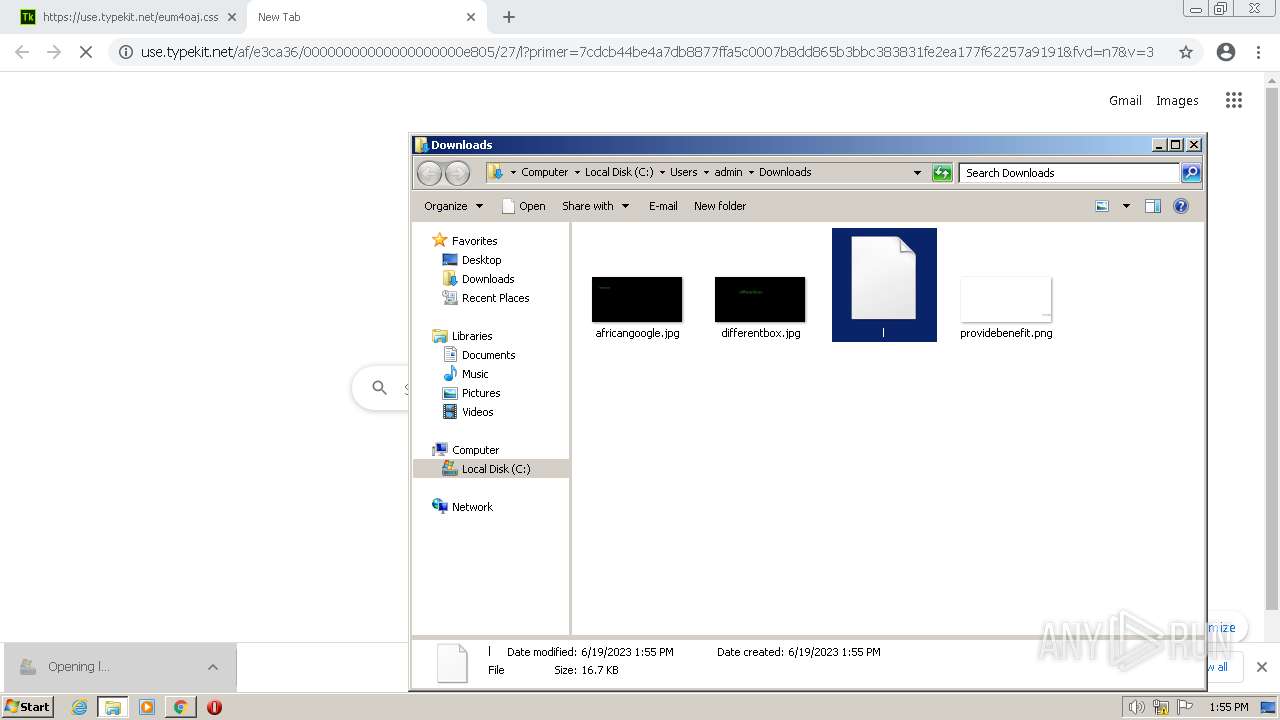Click the Search Downloads input field
1280x720 pixels.
(x=1069, y=173)
